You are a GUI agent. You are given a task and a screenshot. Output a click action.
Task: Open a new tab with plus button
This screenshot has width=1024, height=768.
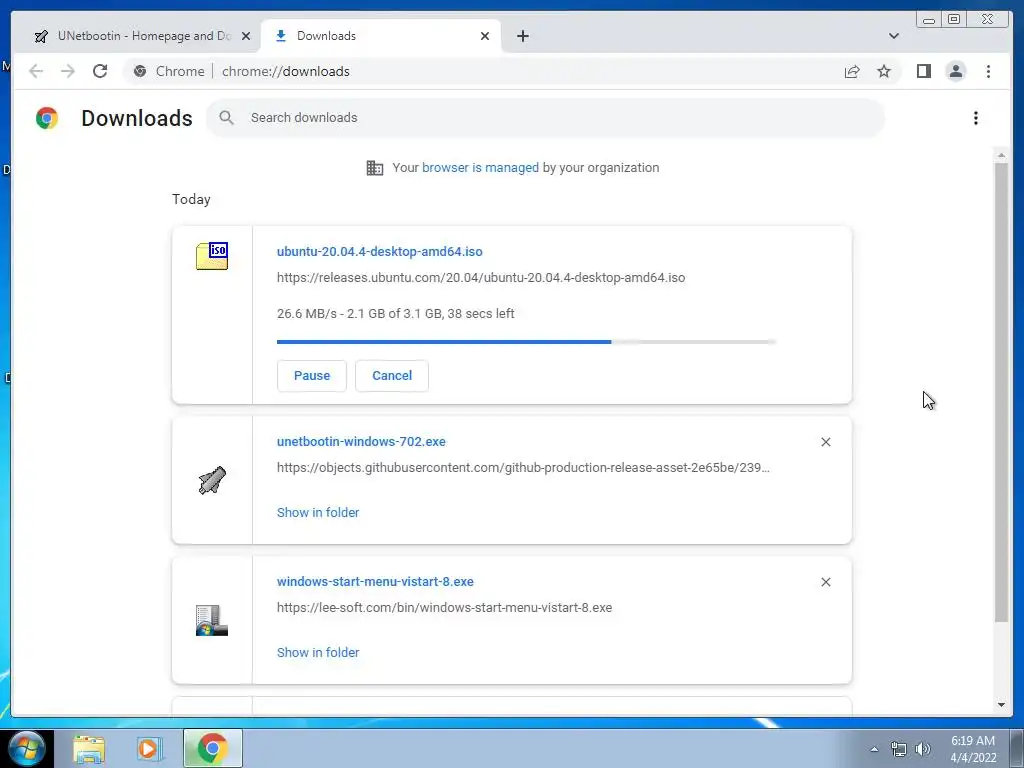(522, 36)
